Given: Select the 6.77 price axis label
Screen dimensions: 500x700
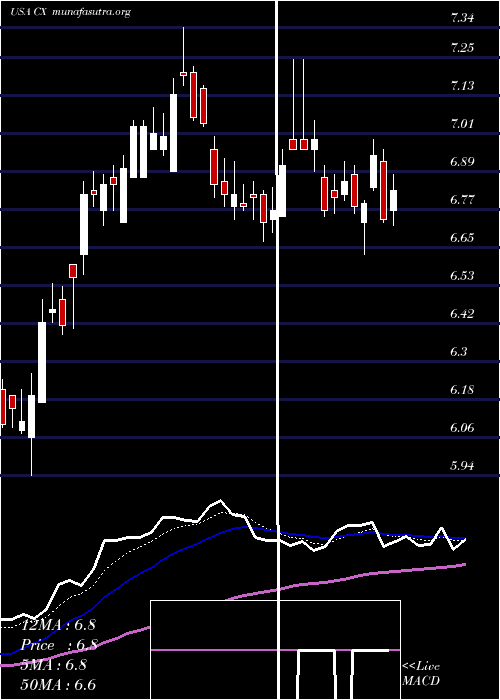Looking at the screenshot, I should pos(462,200).
